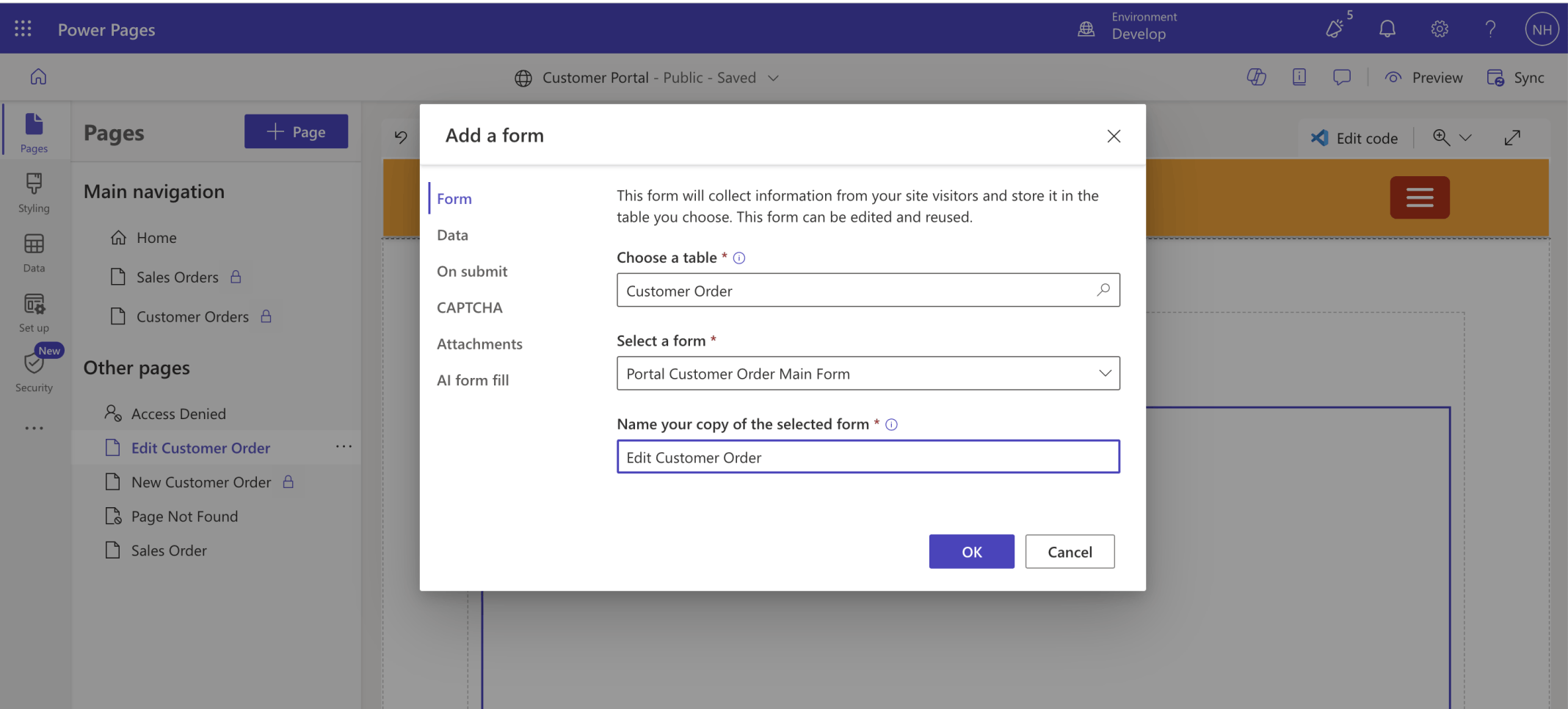Cancel the Add a form dialog

coord(1070,552)
